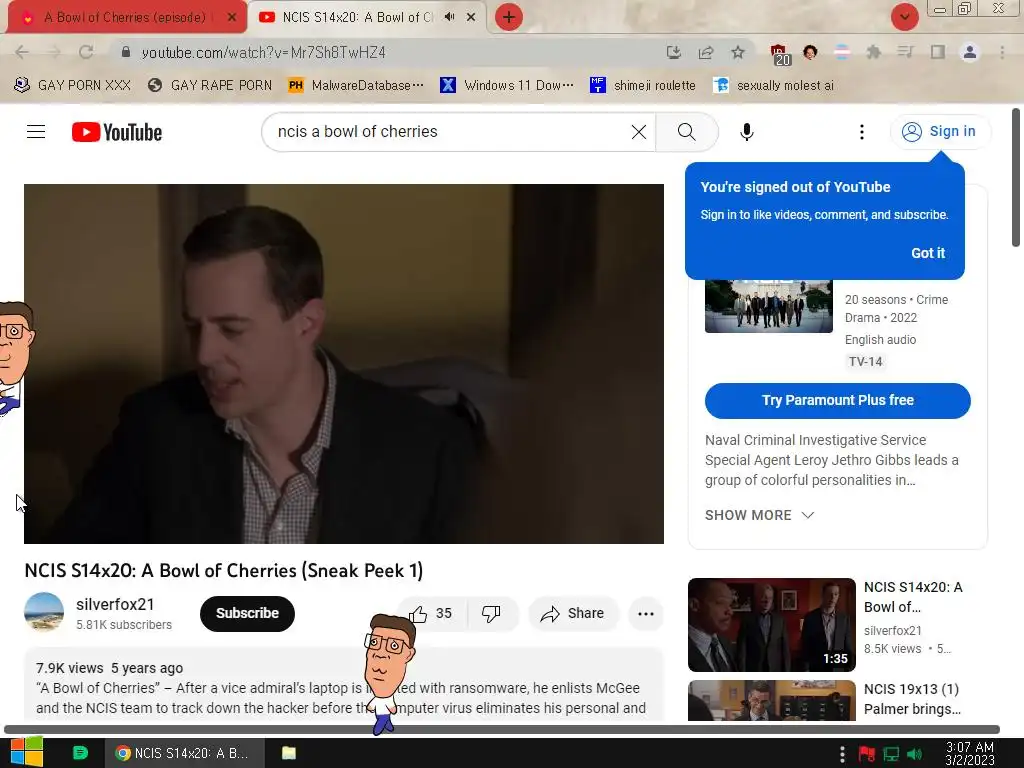Select the Chrome NCIS taskbar button
Image resolution: width=1024 pixels, height=768 pixels.
point(185,753)
